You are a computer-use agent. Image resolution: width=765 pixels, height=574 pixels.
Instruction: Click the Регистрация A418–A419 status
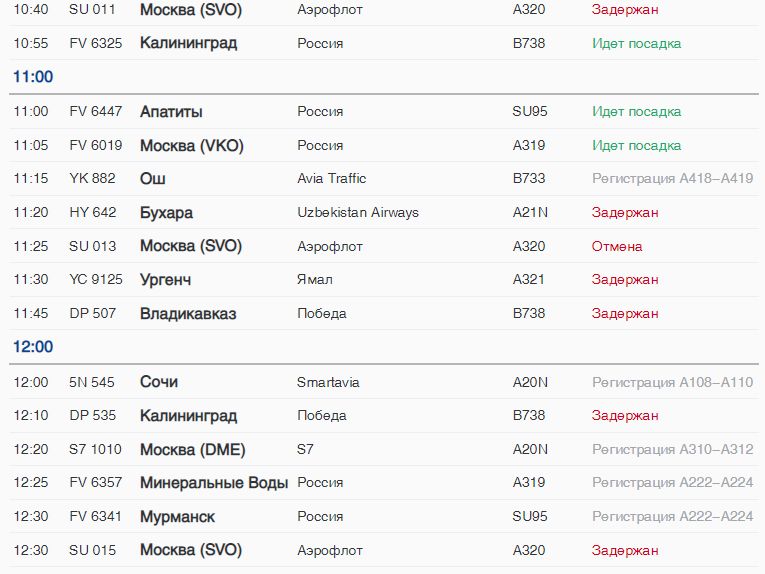click(672, 179)
